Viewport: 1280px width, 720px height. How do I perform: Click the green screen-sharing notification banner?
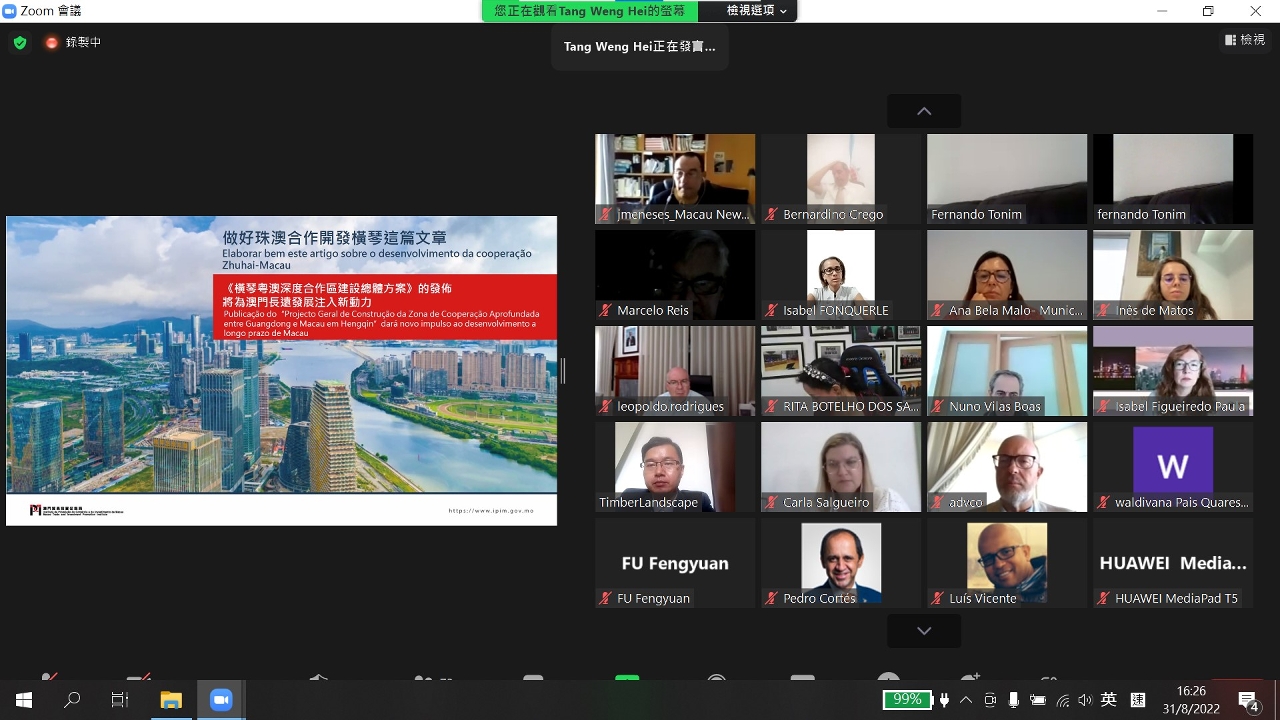[x=590, y=11]
